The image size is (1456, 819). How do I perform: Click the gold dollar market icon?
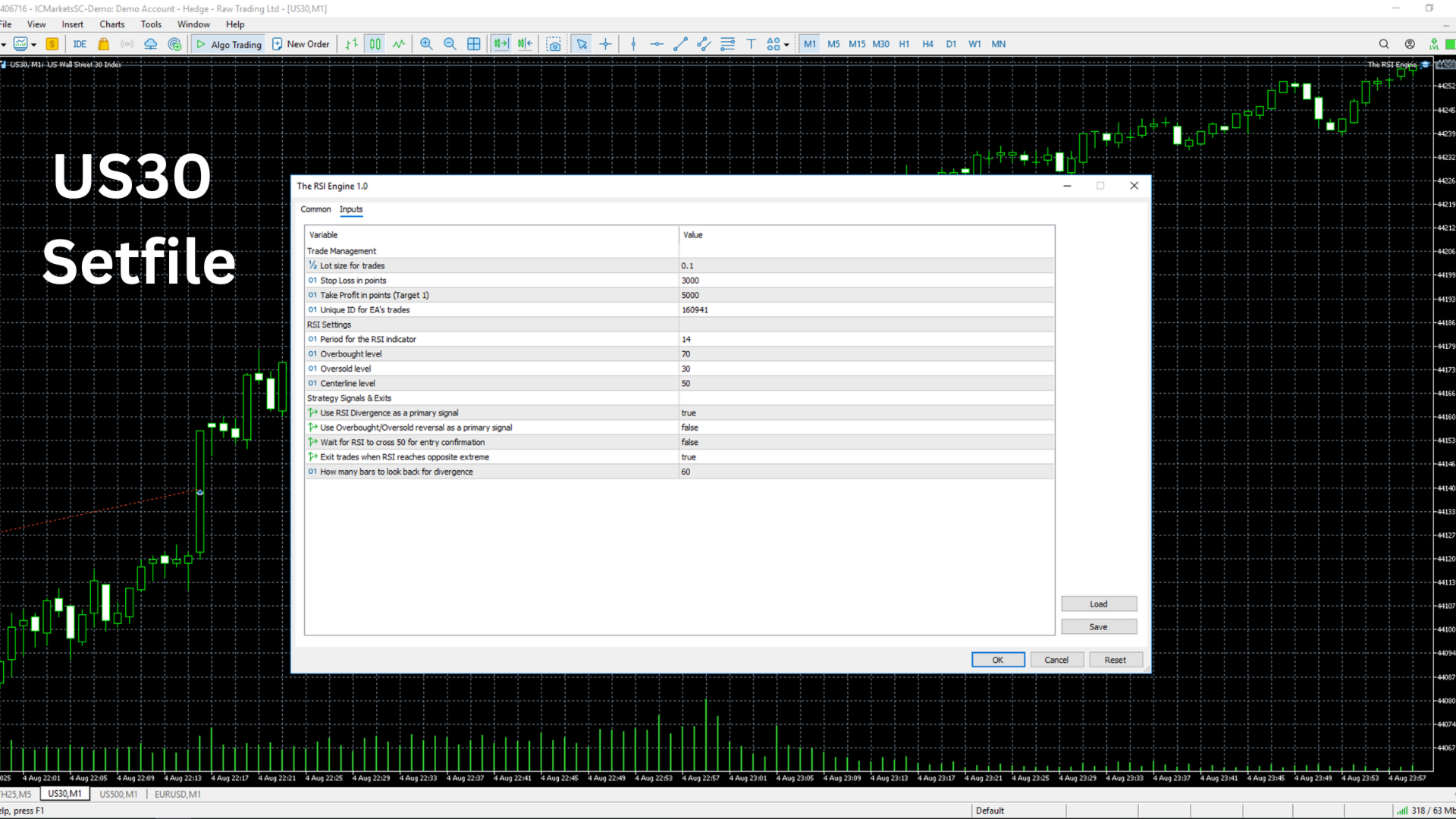[52, 44]
